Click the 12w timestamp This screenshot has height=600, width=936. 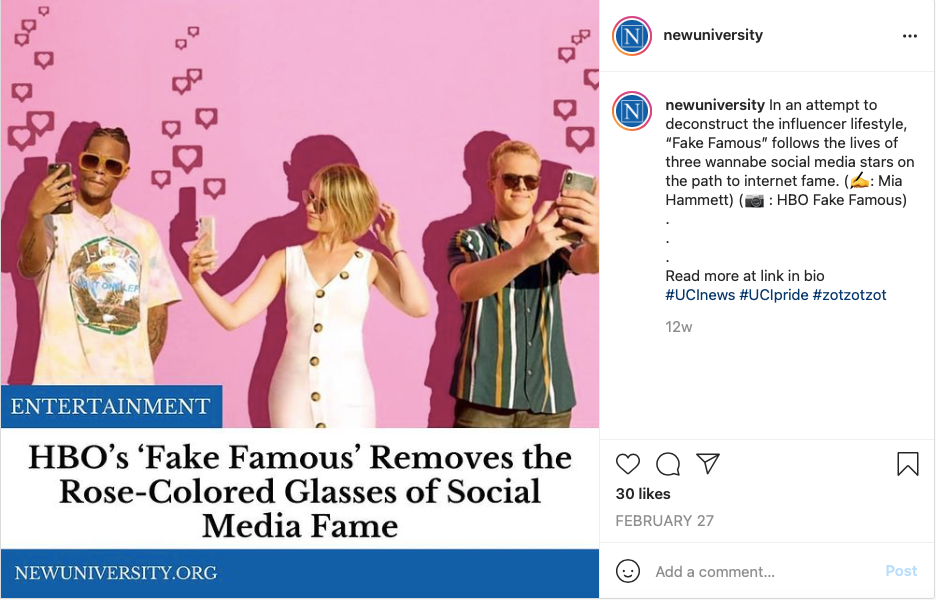click(x=679, y=327)
